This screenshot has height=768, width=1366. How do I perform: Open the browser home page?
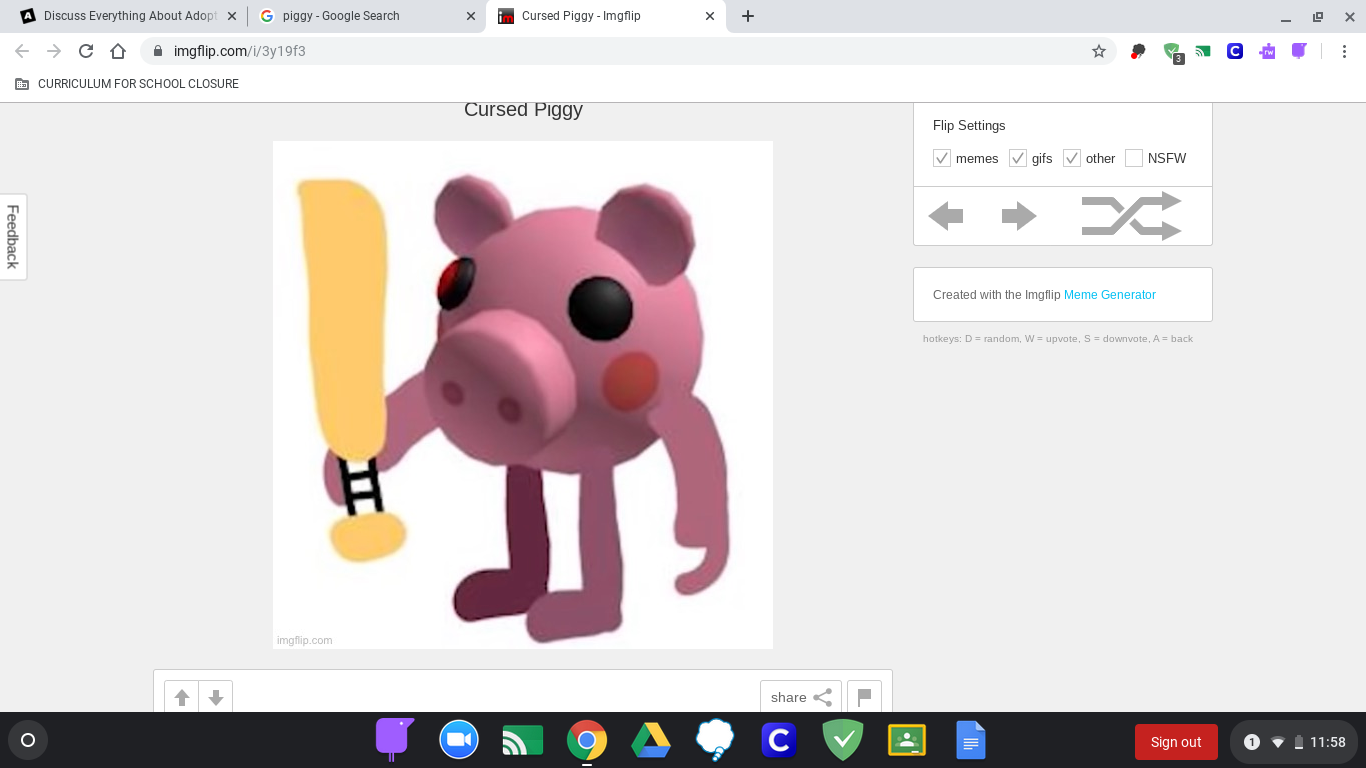(x=118, y=51)
